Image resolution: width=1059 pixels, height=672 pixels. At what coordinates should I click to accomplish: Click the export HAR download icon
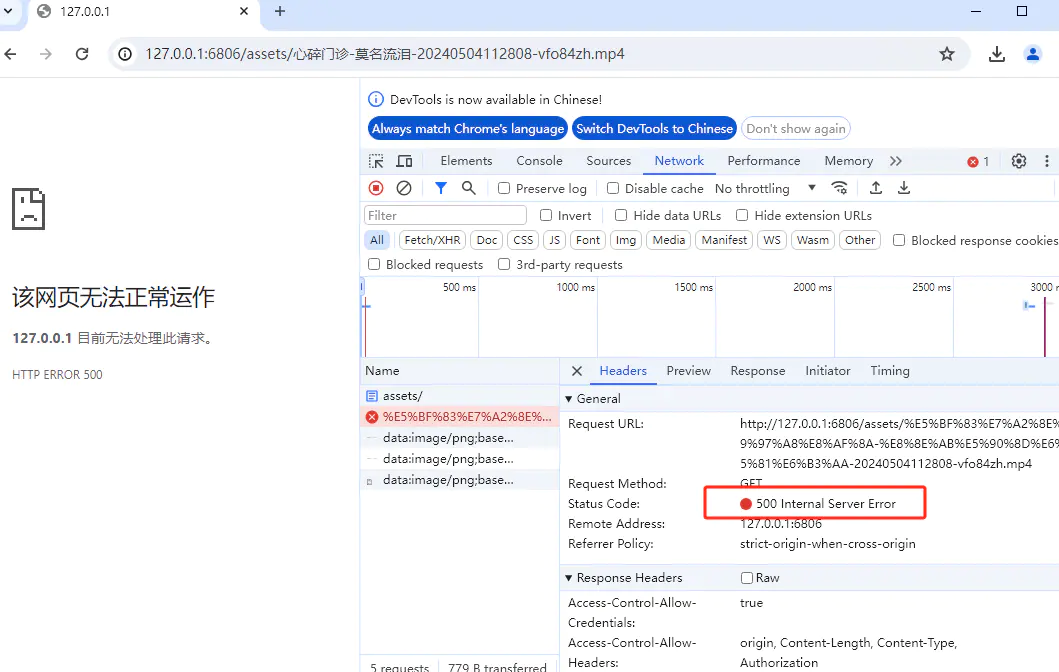[x=904, y=188]
